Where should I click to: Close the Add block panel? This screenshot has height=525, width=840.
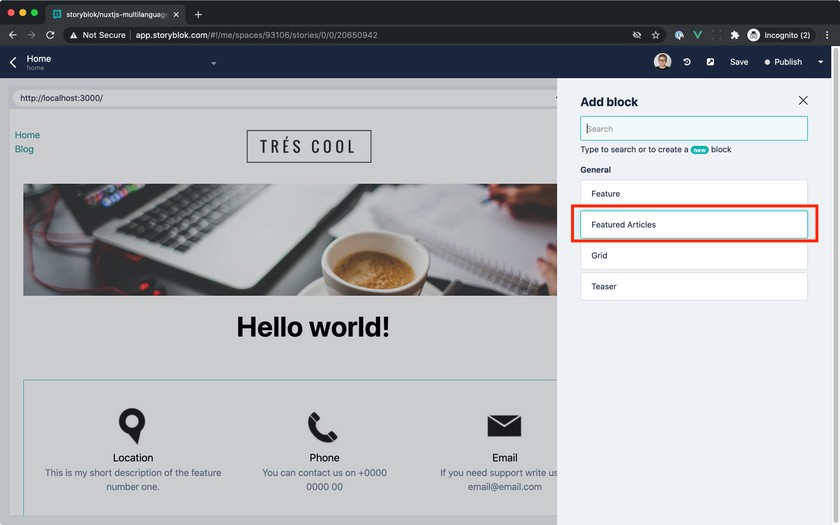(x=803, y=101)
